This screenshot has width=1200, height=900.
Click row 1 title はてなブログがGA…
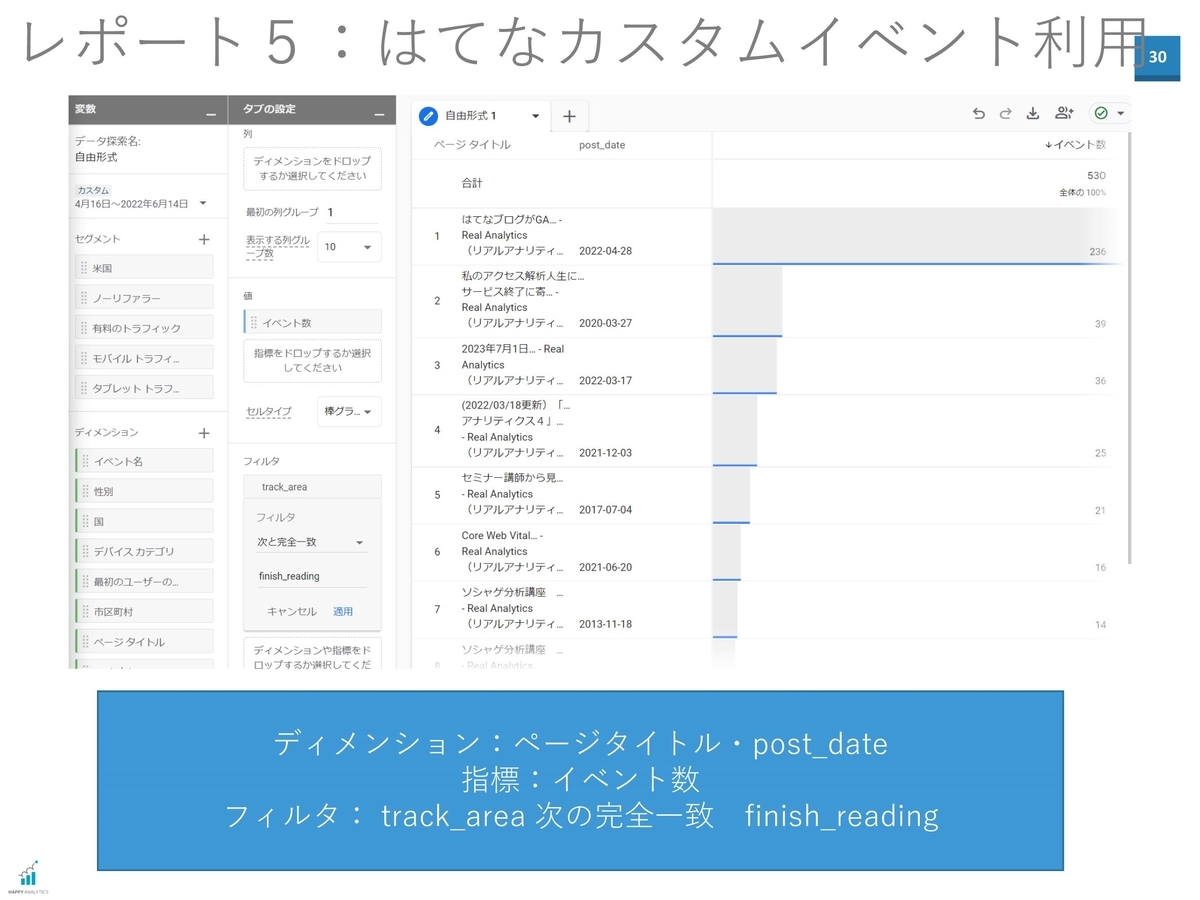pyautogui.click(x=513, y=235)
